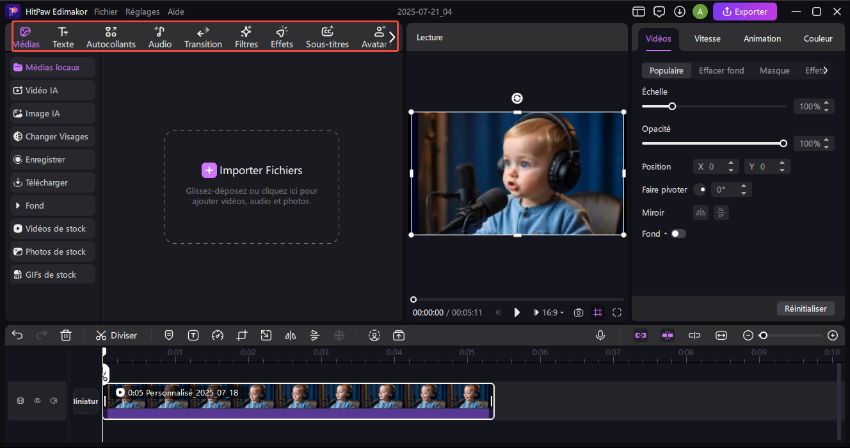Play the preview video
Image resolution: width=850 pixels, height=448 pixels.
[x=517, y=312]
